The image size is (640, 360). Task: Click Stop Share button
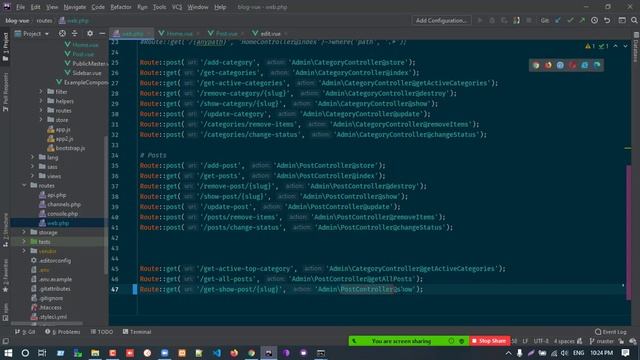[x=489, y=341]
